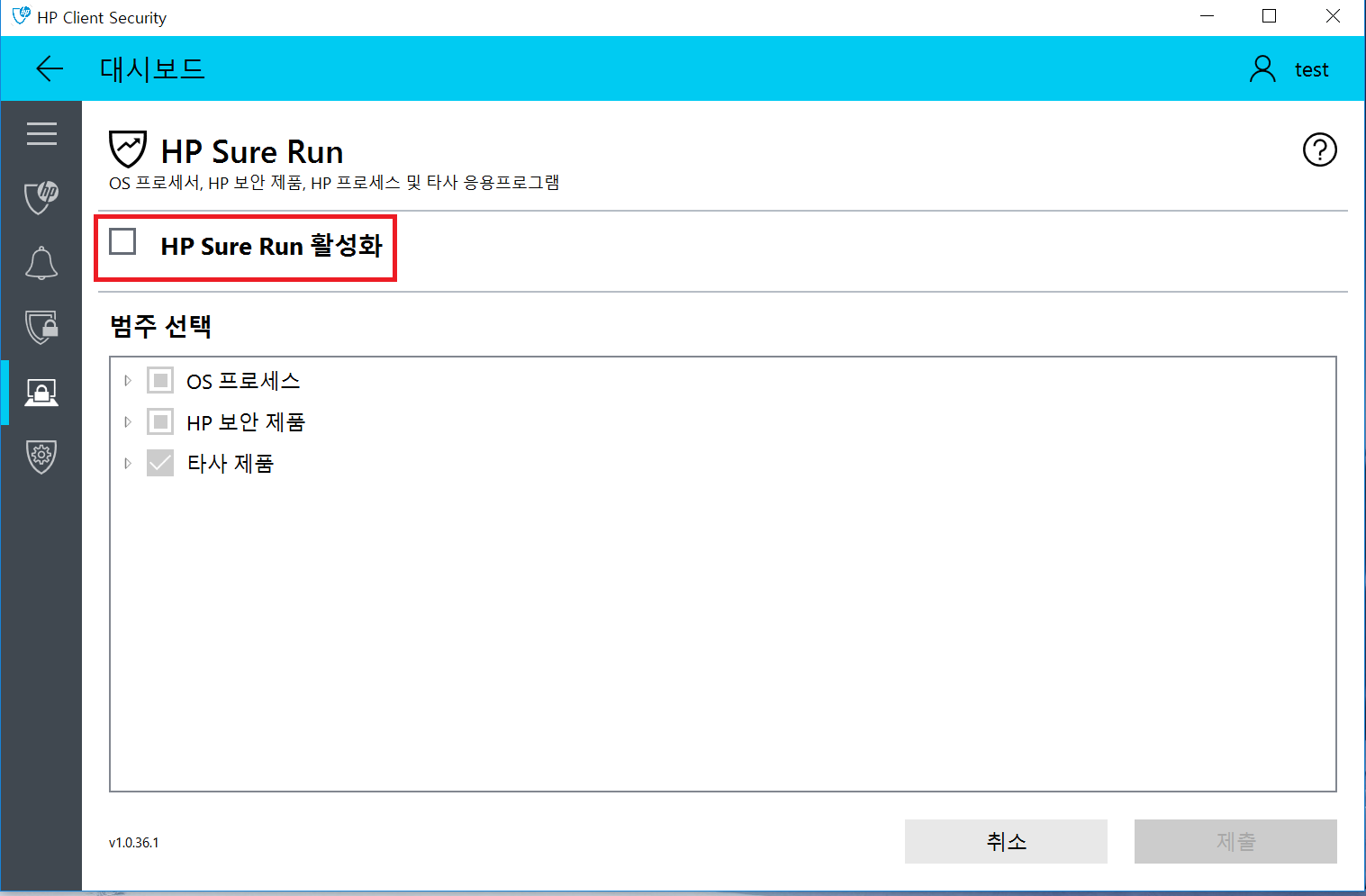1366x896 pixels.
Task: Expand the 타사 제품 tree node
Action: tap(128, 463)
